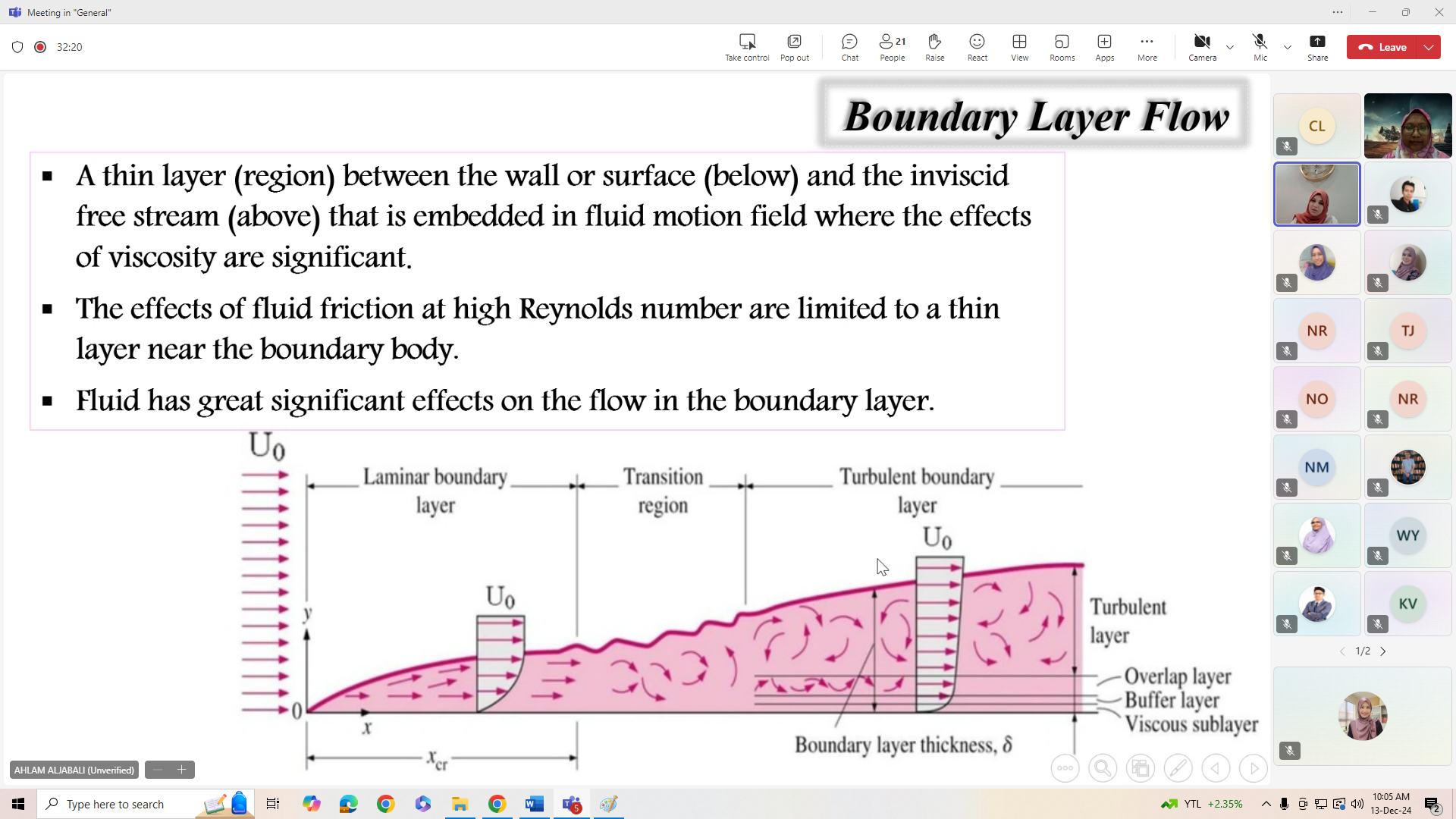The image size is (1456, 819).
Task: Open Paint app on taskbar
Action: coord(609,804)
